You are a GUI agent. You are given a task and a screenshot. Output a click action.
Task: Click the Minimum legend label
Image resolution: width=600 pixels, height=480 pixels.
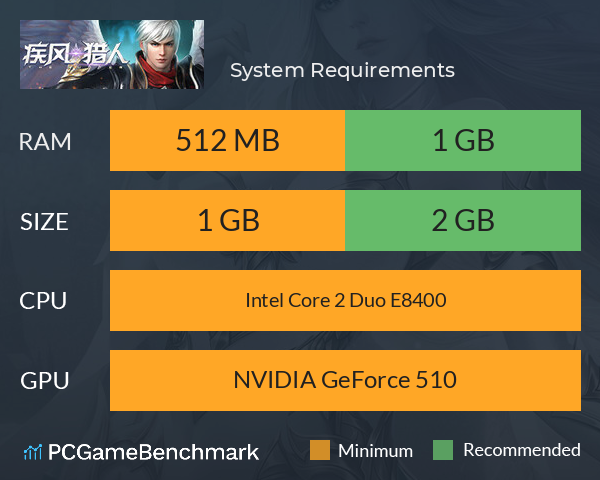[x=375, y=451]
